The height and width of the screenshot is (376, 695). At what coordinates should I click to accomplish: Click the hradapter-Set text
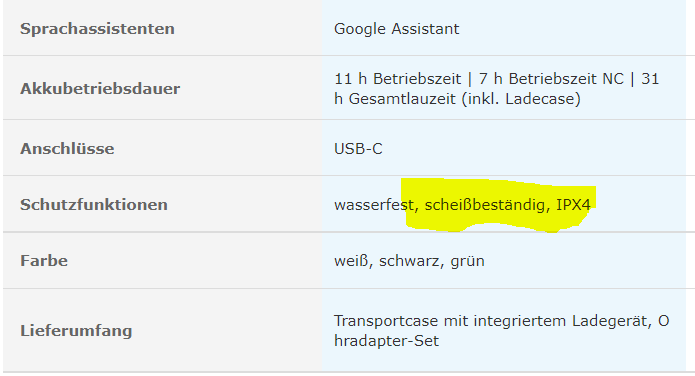pos(387,341)
